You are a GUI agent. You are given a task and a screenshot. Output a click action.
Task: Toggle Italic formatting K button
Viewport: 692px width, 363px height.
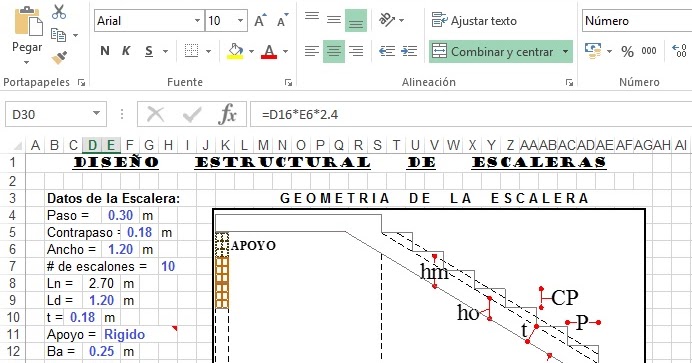coord(126,51)
